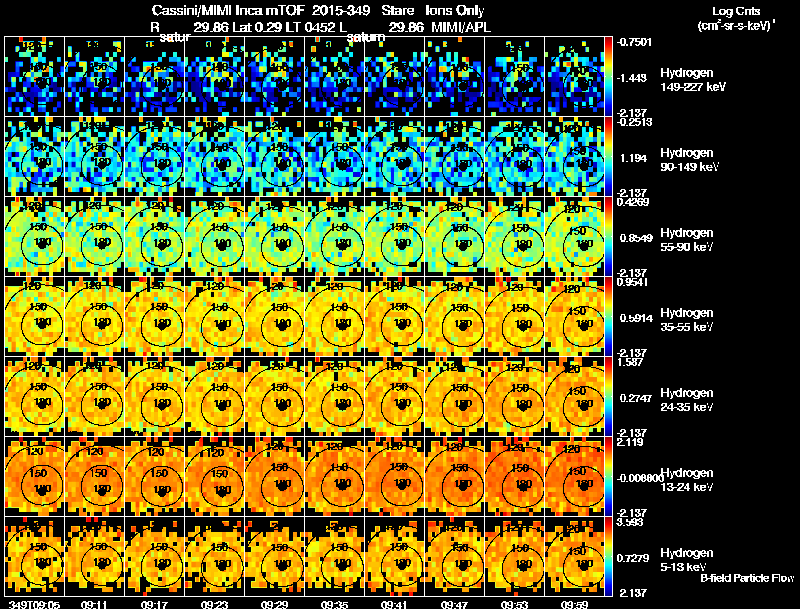
Task: Click the 09:47 time label
Action: 454,604
